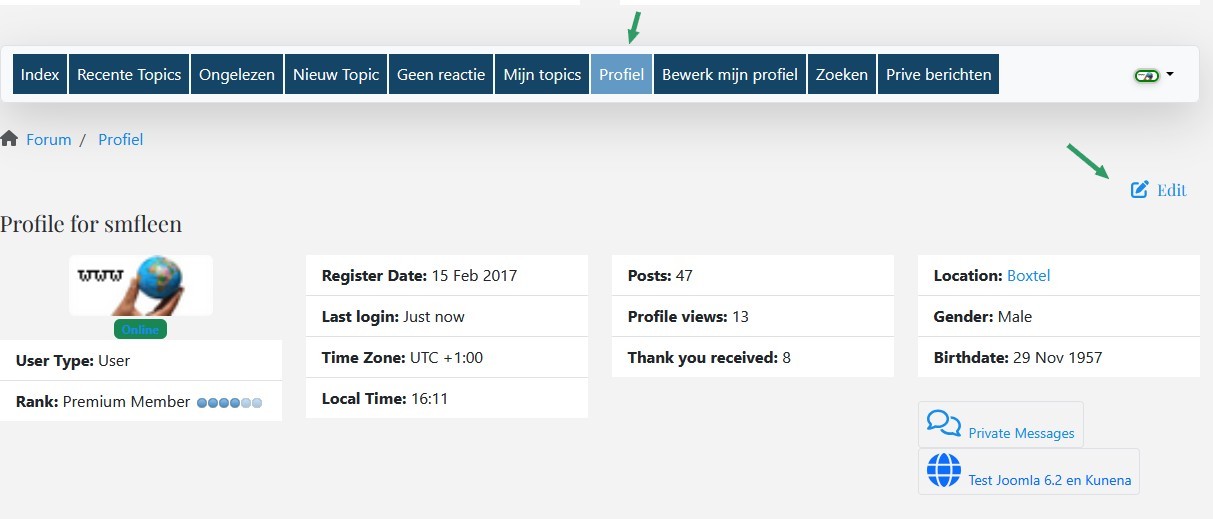Click the green status icon in menu bar
The width and height of the screenshot is (1213, 519).
tap(1146, 75)
